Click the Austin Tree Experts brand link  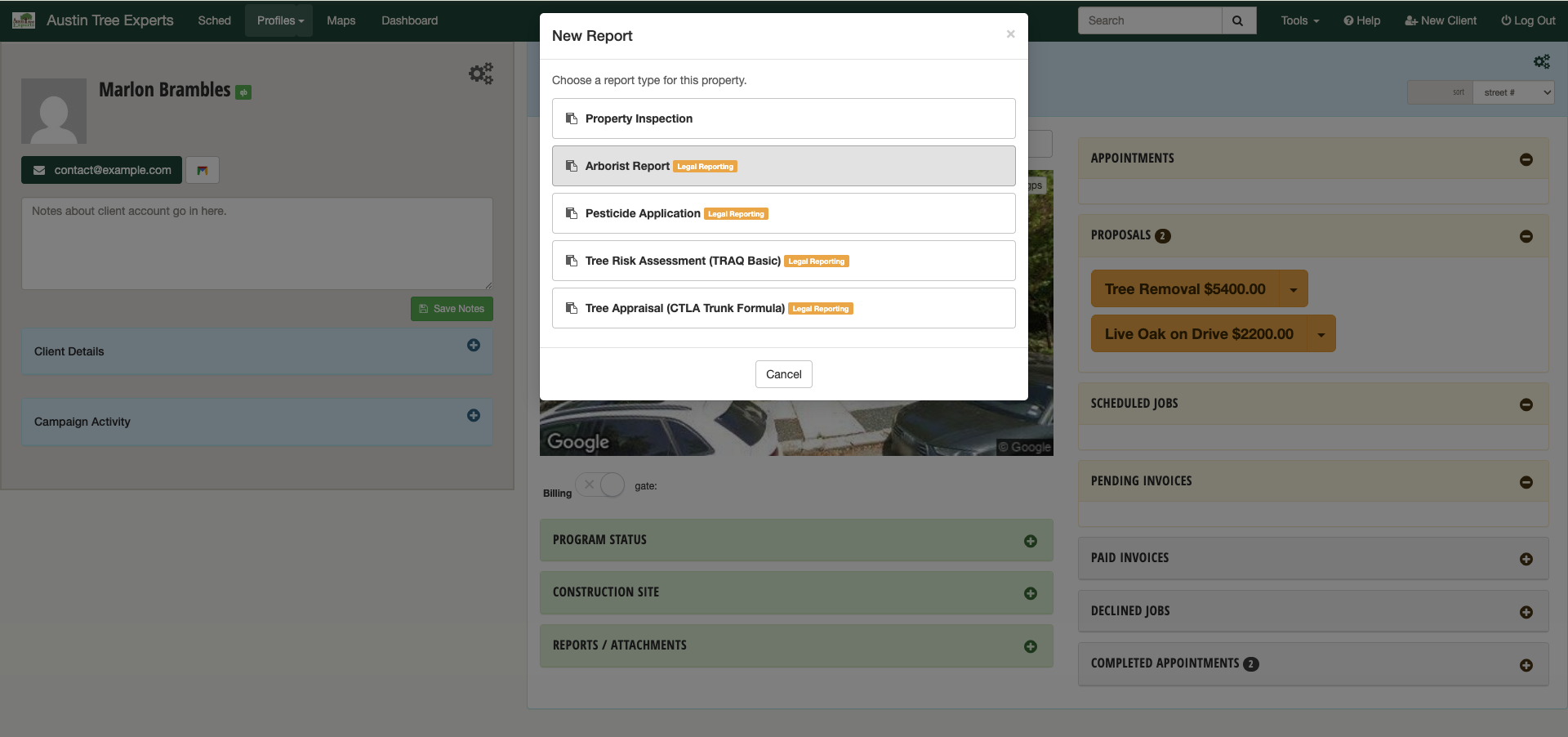coord(109,20)
